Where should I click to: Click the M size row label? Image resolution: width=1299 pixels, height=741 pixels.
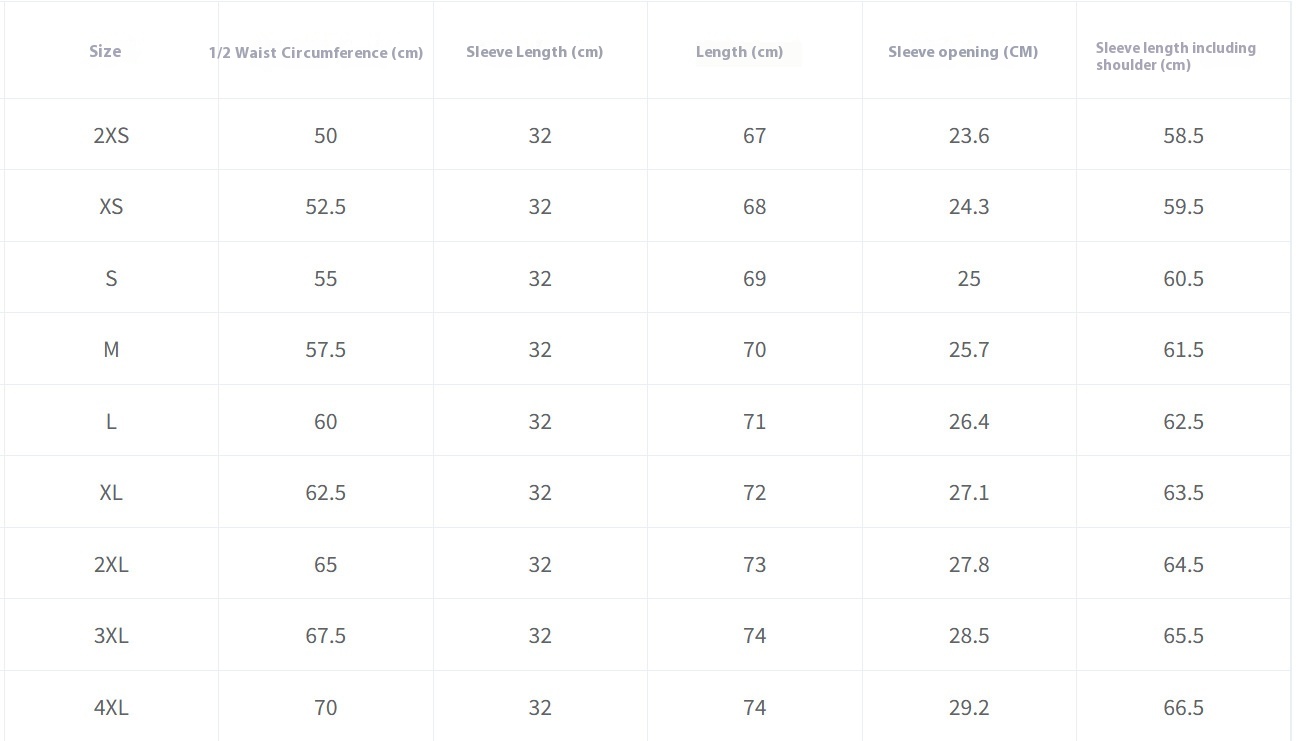click(x=111, y=350)
